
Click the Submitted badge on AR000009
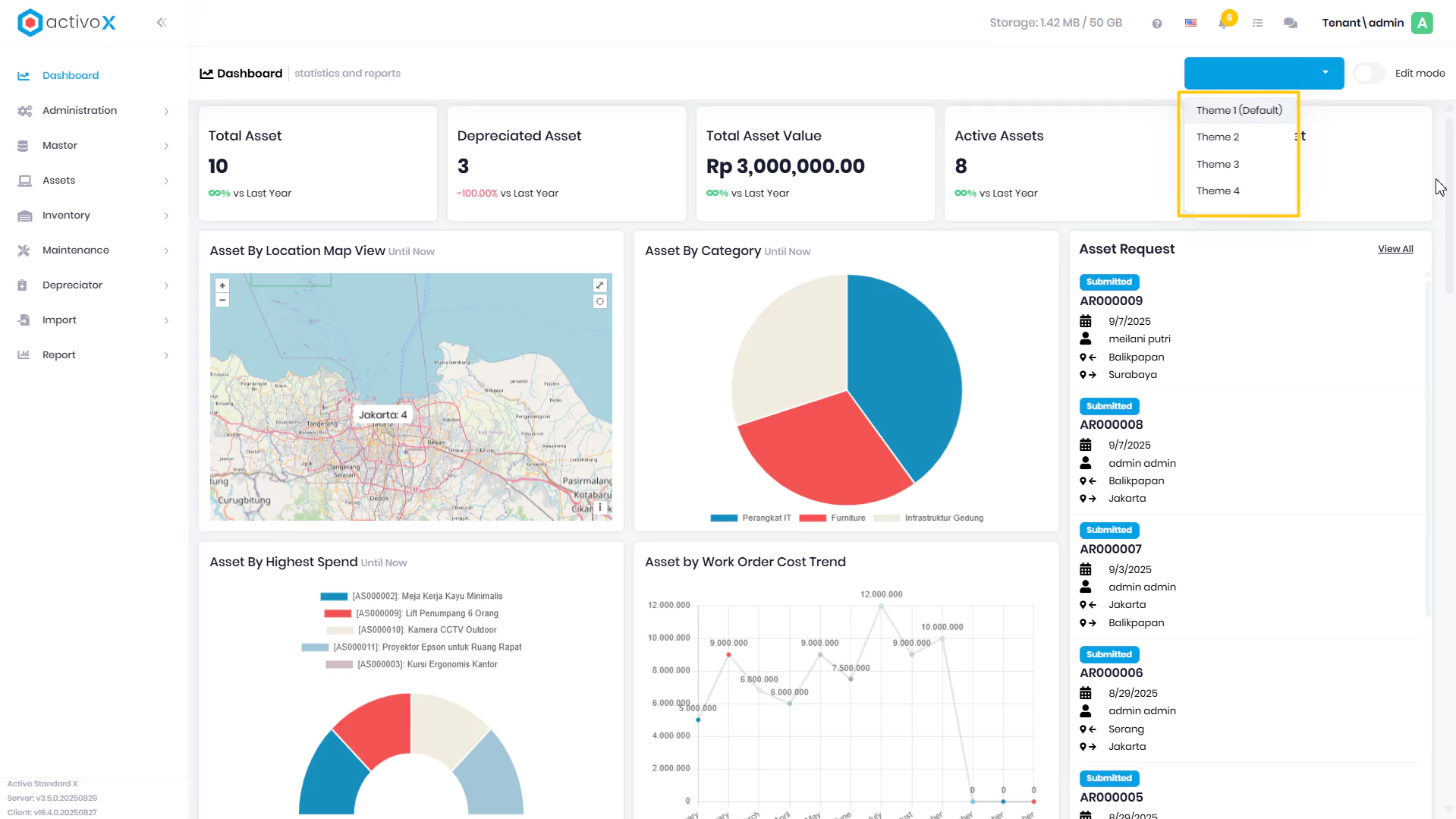(x=1109, y=282)
